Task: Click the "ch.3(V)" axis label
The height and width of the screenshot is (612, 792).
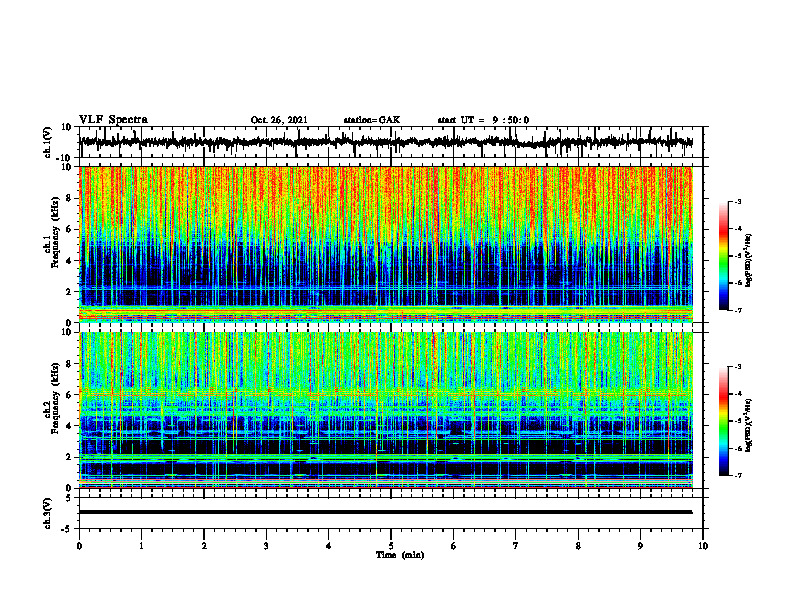Action: 48,513
